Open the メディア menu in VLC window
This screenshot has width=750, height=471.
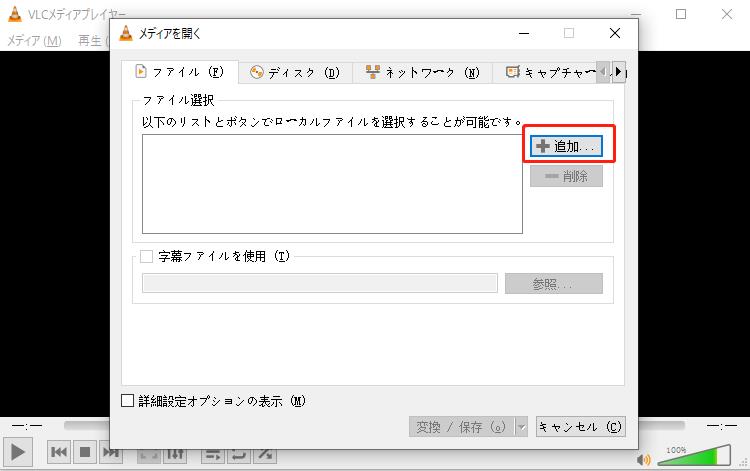click(34, 41)
